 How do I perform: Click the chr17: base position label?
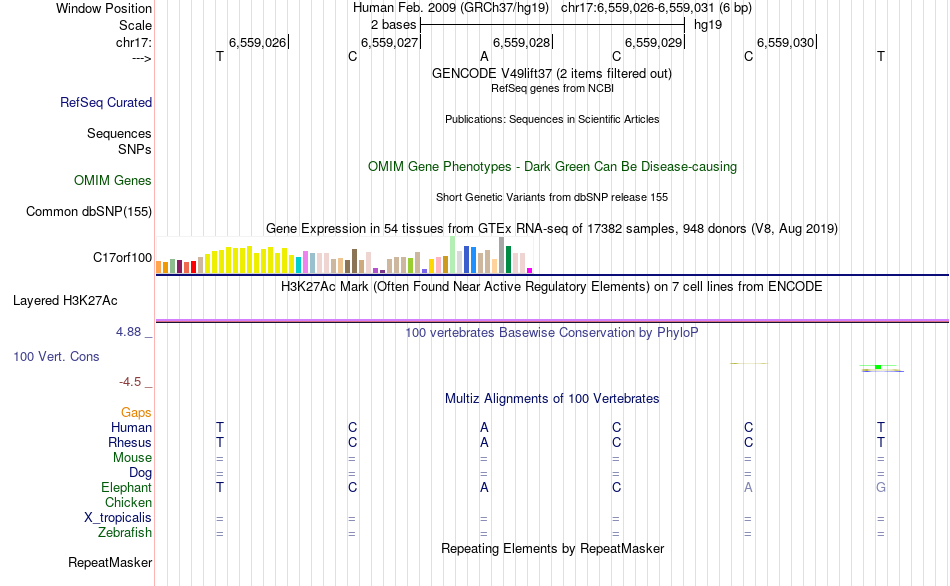[134, 42]
